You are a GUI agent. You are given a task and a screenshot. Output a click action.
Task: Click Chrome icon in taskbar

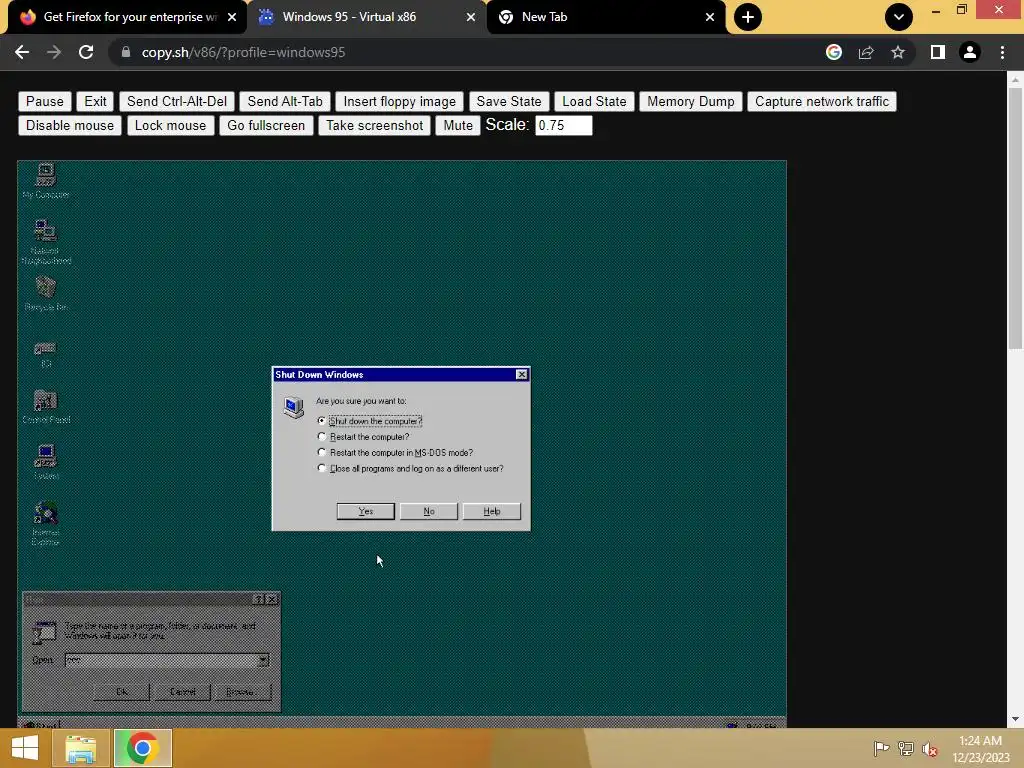click(x=142, y=748)
